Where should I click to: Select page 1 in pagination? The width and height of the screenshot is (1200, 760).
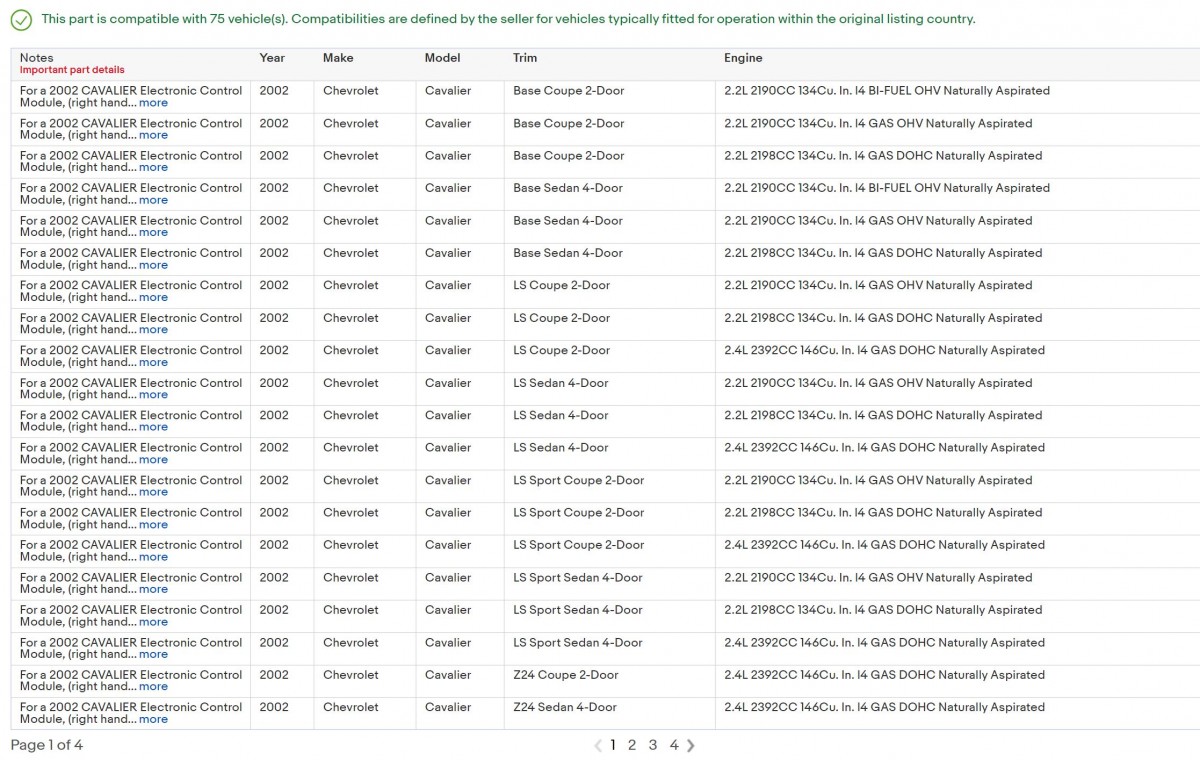(x=613, y=745)
